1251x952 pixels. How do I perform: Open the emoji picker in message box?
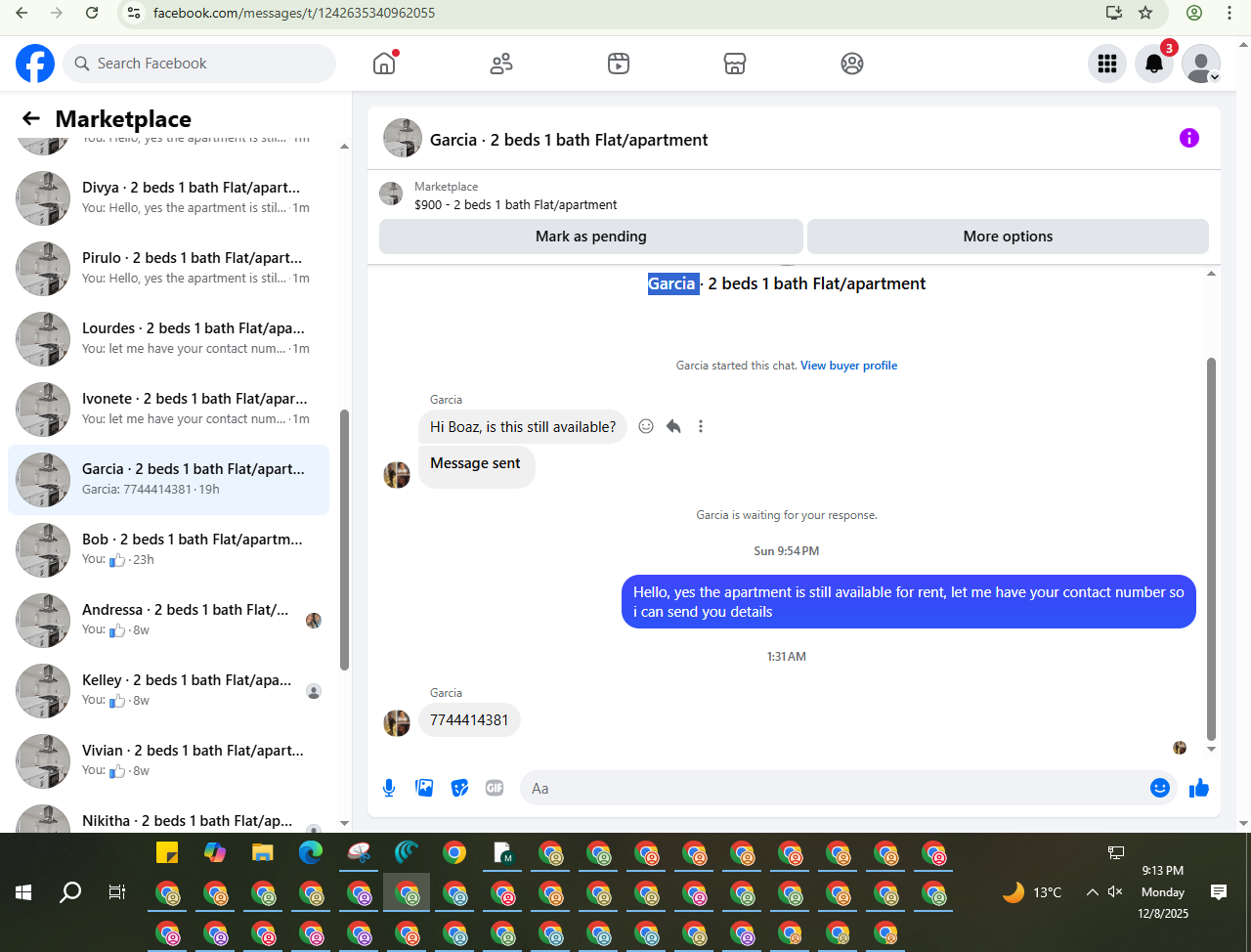point(1160,788)
